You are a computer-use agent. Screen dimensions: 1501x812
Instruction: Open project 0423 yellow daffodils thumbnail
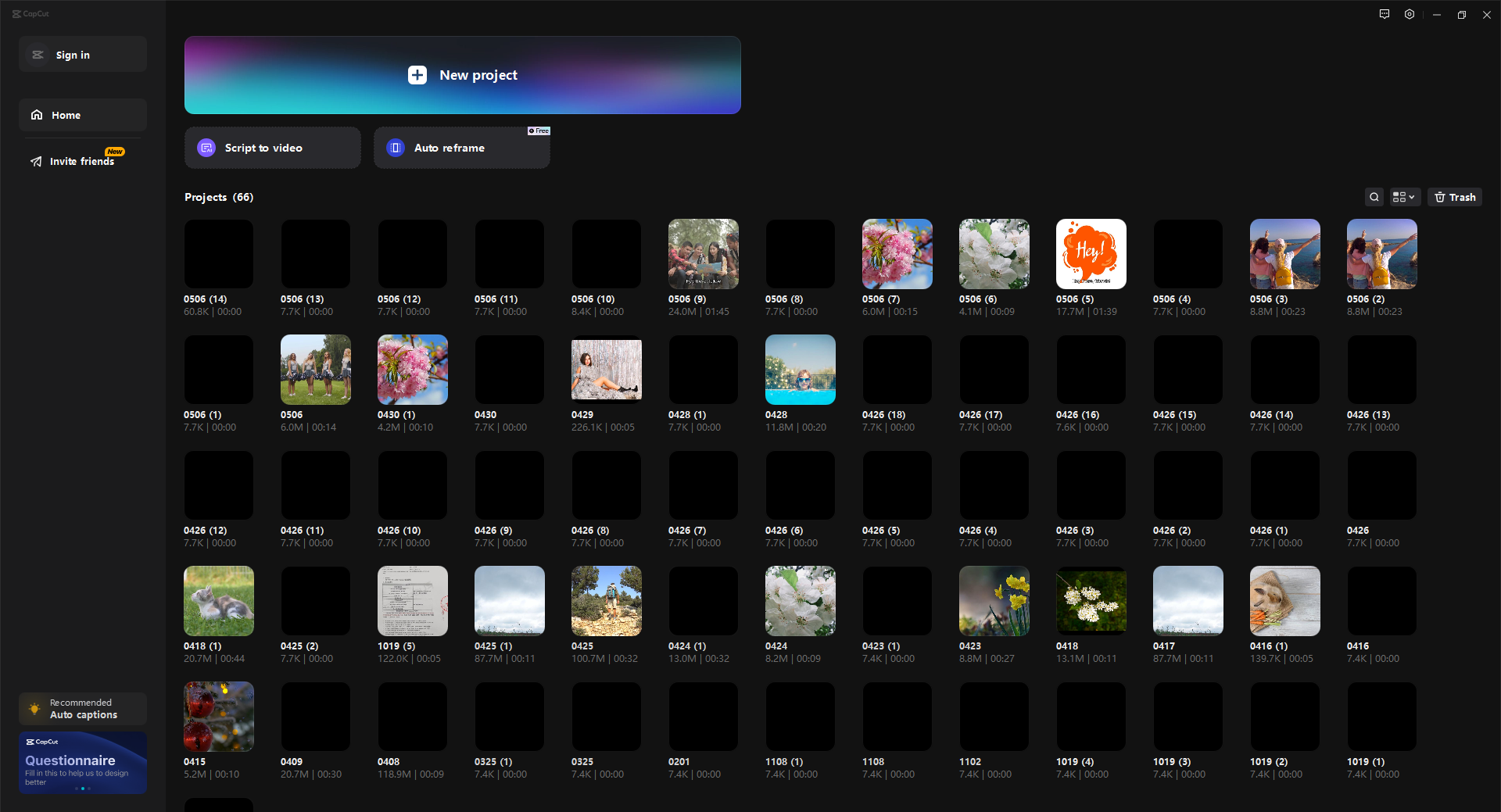[994, 601]
